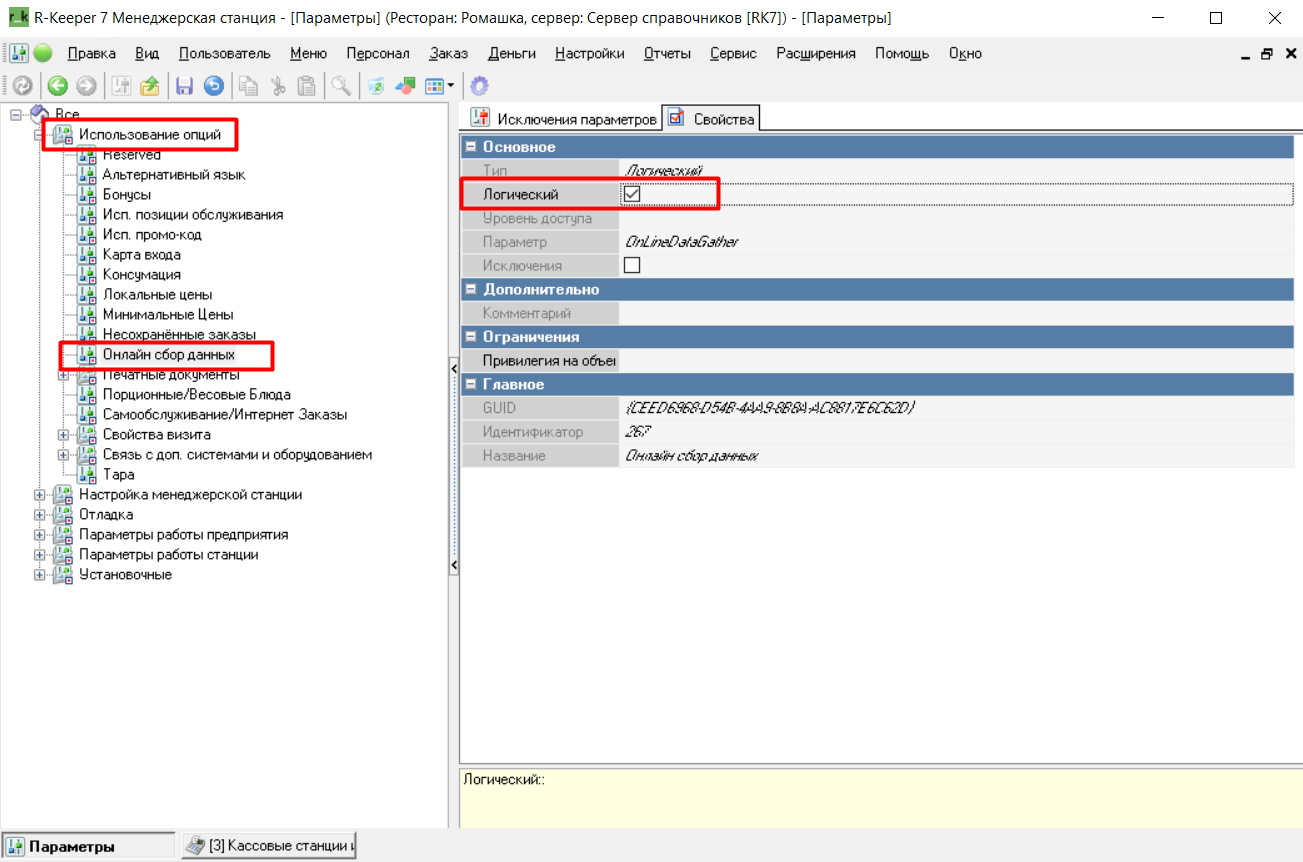Click the Комментарий value field
Screen dimensions: 1303x862
(955, 314)
